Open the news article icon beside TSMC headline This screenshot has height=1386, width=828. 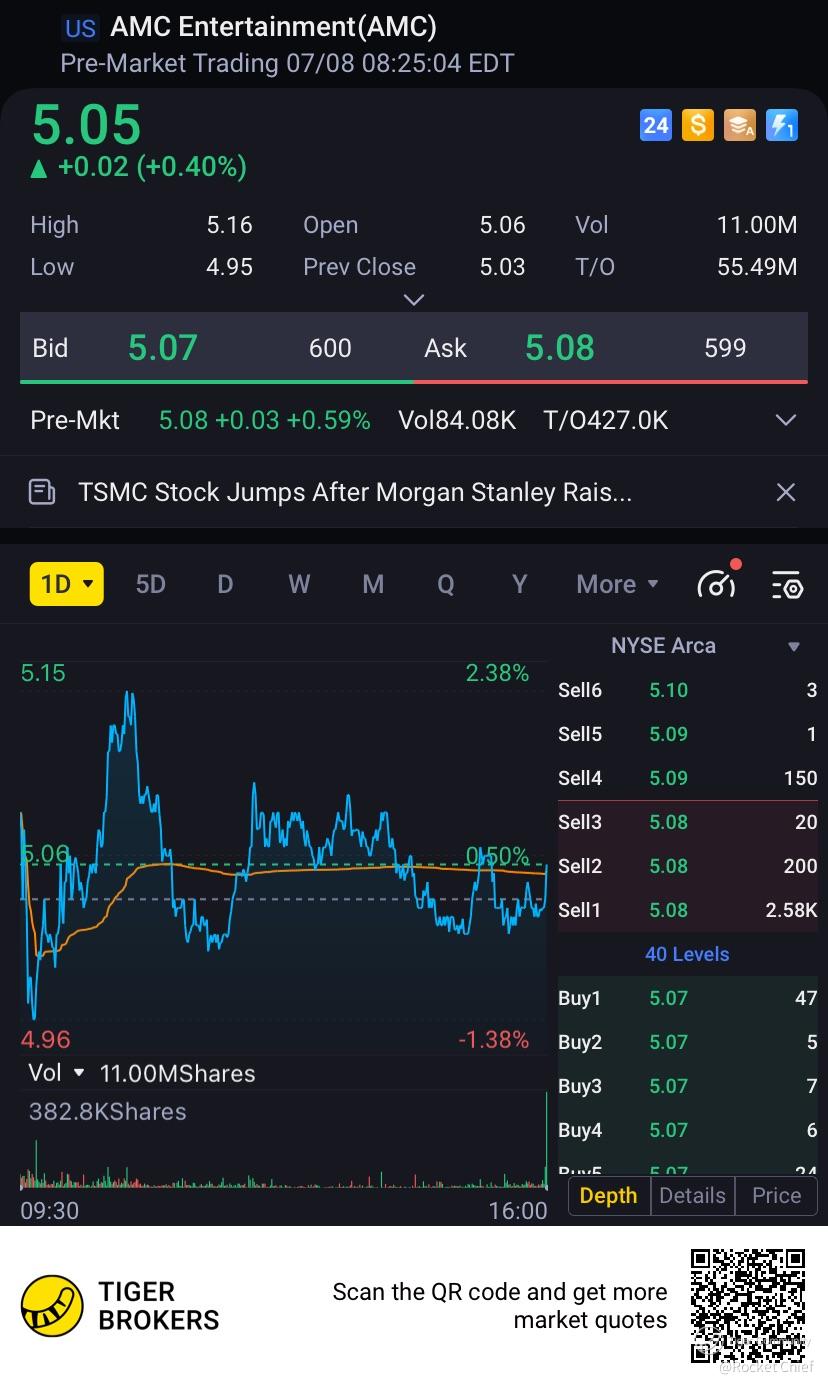(42, 492)
